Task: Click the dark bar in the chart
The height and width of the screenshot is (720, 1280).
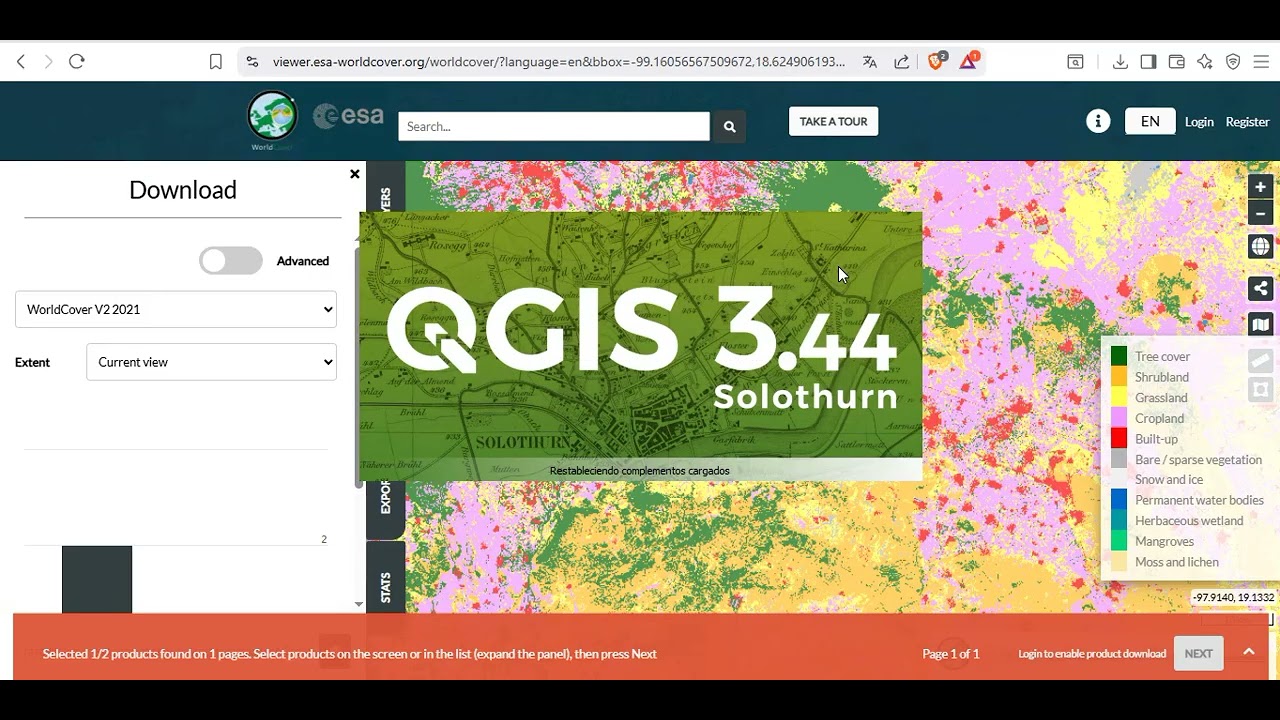Action: point(97,579)
